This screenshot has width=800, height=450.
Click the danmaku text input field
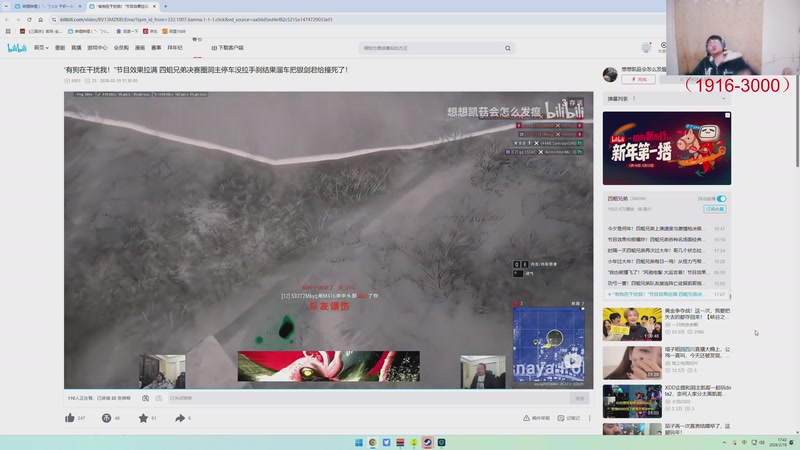[368, 398]
